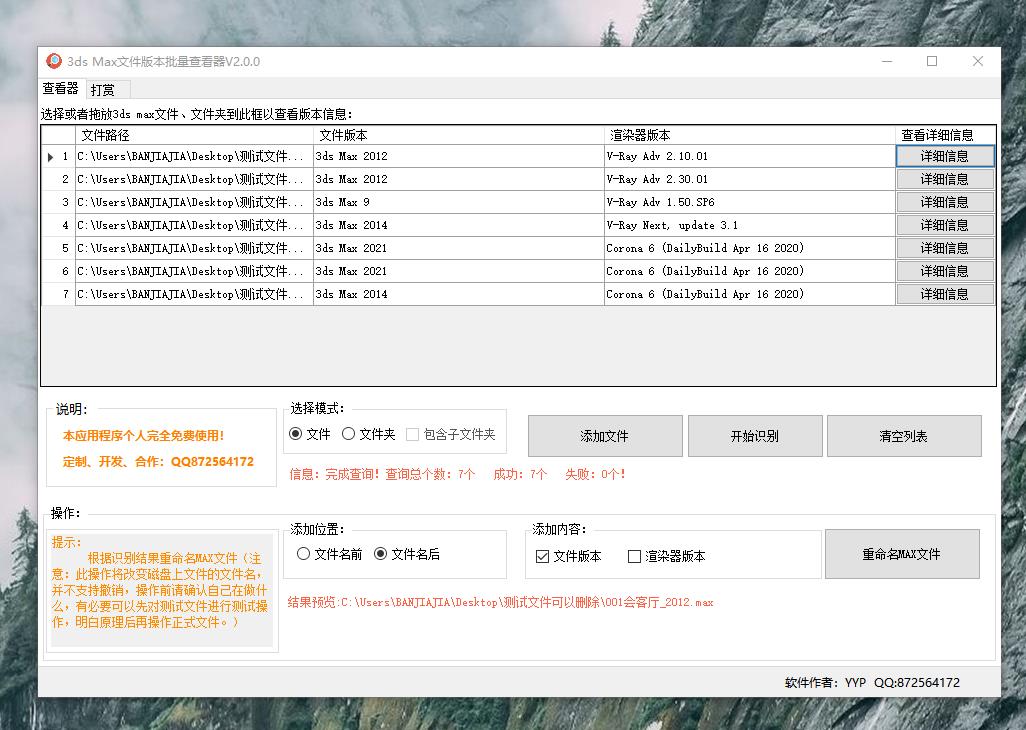Image resolution: width=1026 pixels, height=730 pixels.
Task: Select row 1 arrow indicator in table
Action: tap(51, 157)
